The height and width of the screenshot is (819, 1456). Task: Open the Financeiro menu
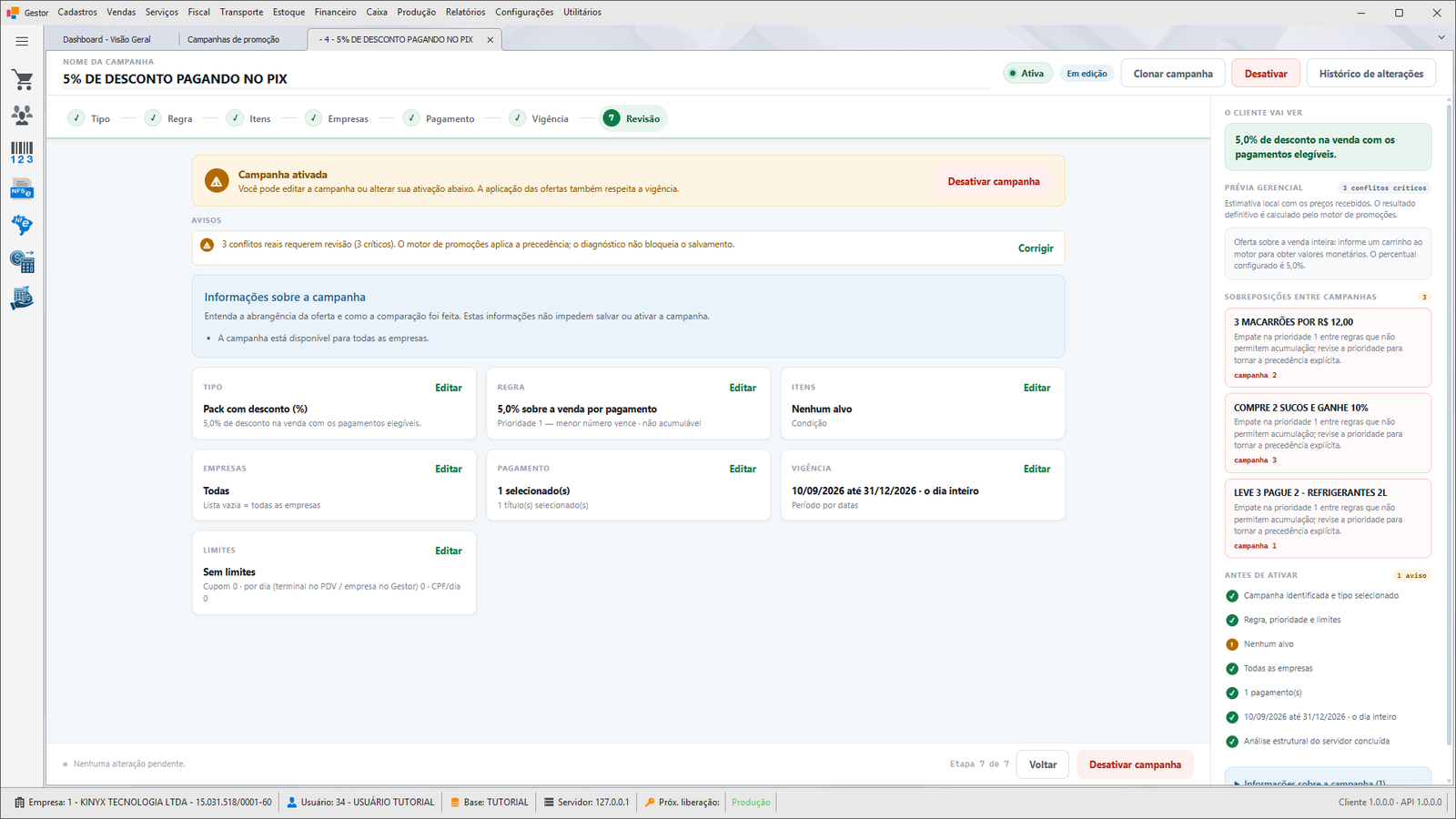336,13
